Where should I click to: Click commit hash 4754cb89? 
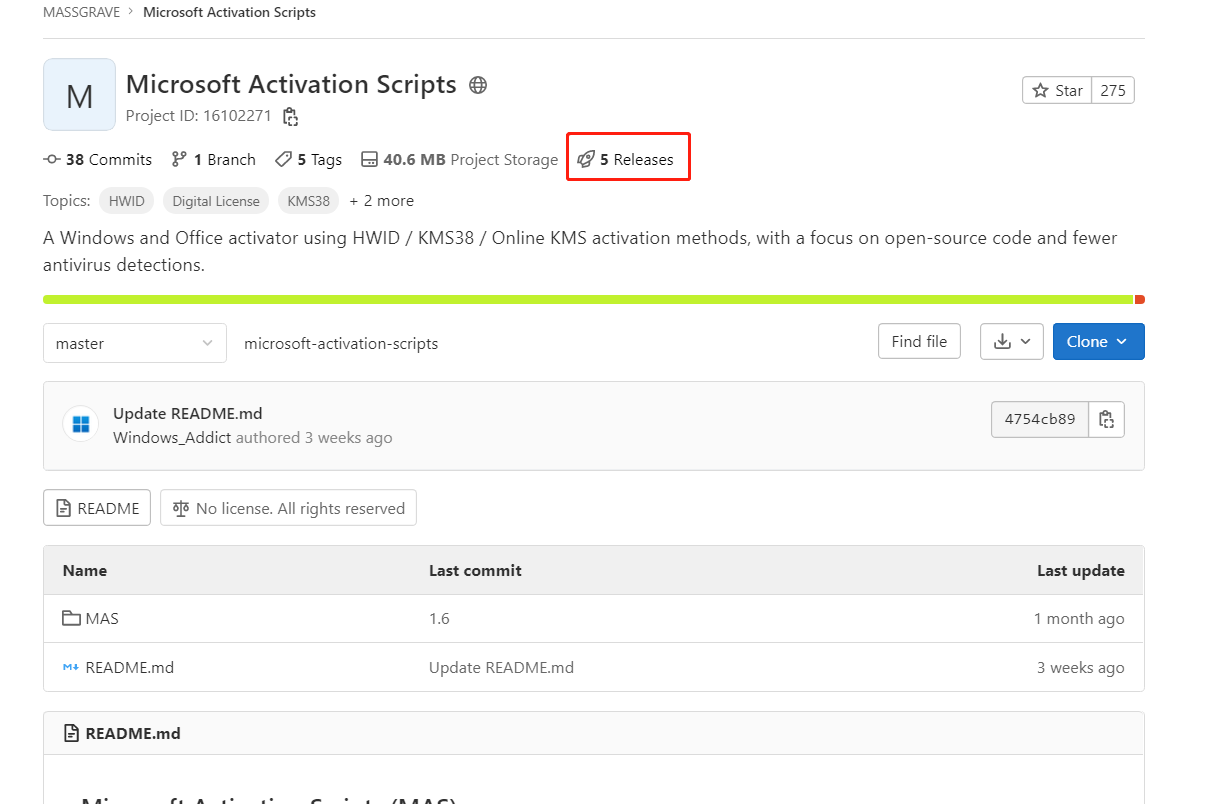coord(1040,419)
